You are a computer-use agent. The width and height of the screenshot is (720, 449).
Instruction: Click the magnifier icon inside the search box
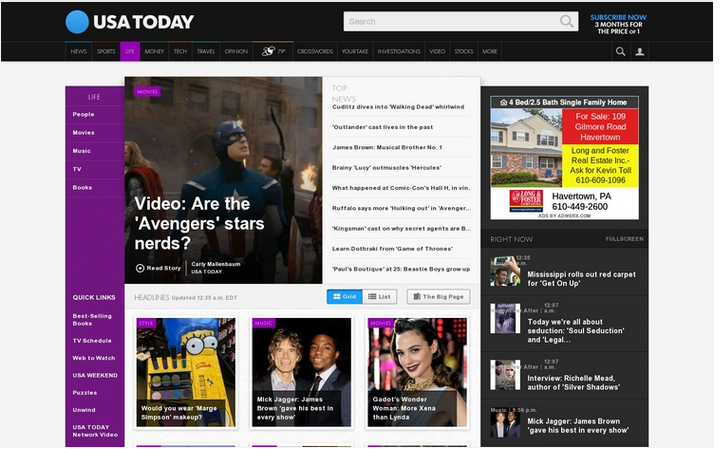pyautogui.click(x=567, y=21)
